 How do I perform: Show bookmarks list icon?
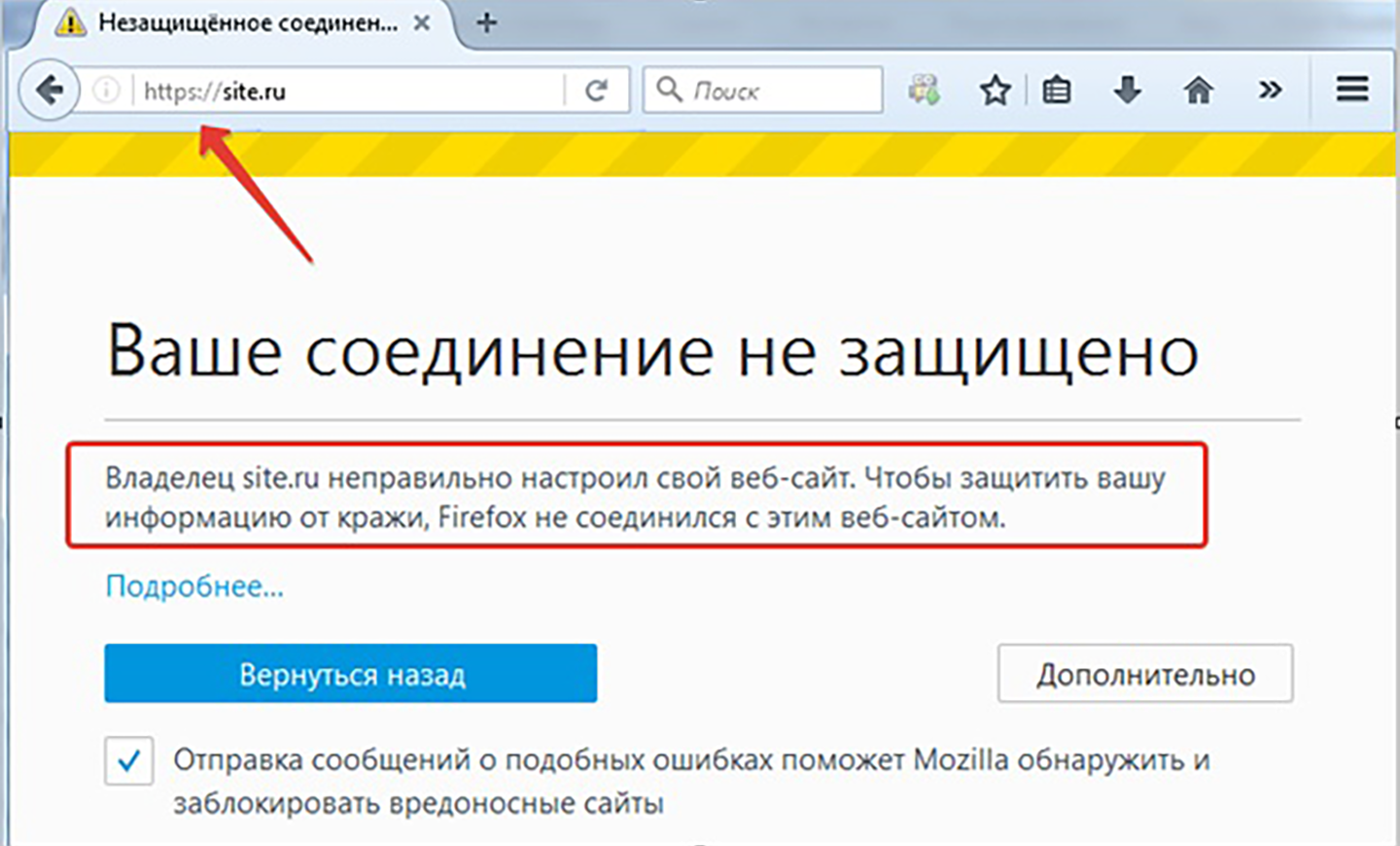1057,90
